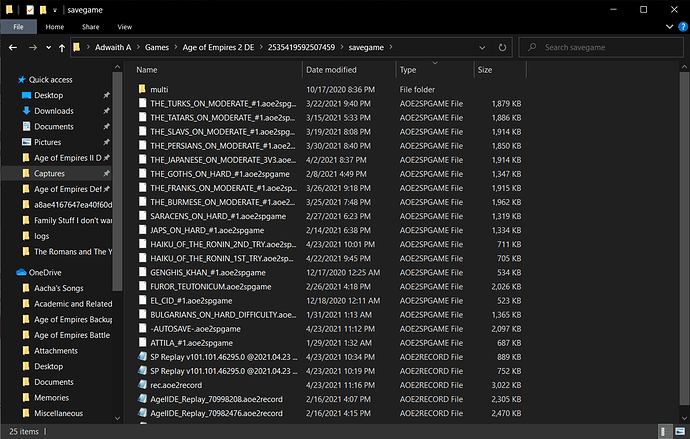Click Games in the breadcrumb path
The height and width of the screenshot is (439, 690).
[x=157, y=48]
